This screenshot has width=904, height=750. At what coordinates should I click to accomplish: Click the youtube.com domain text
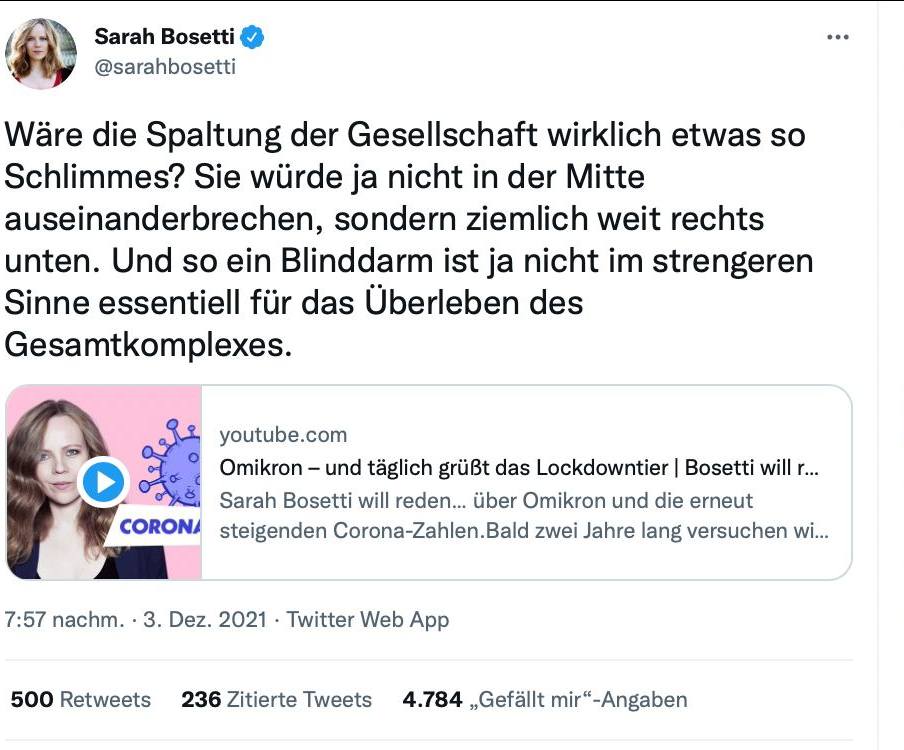pos(283,434)
